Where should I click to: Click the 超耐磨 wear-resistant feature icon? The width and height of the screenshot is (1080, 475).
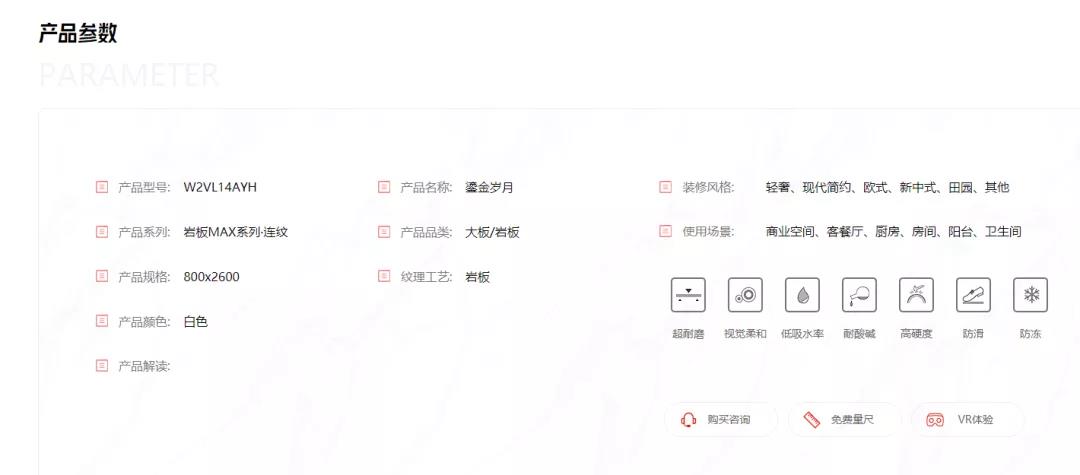click(688, 295)
